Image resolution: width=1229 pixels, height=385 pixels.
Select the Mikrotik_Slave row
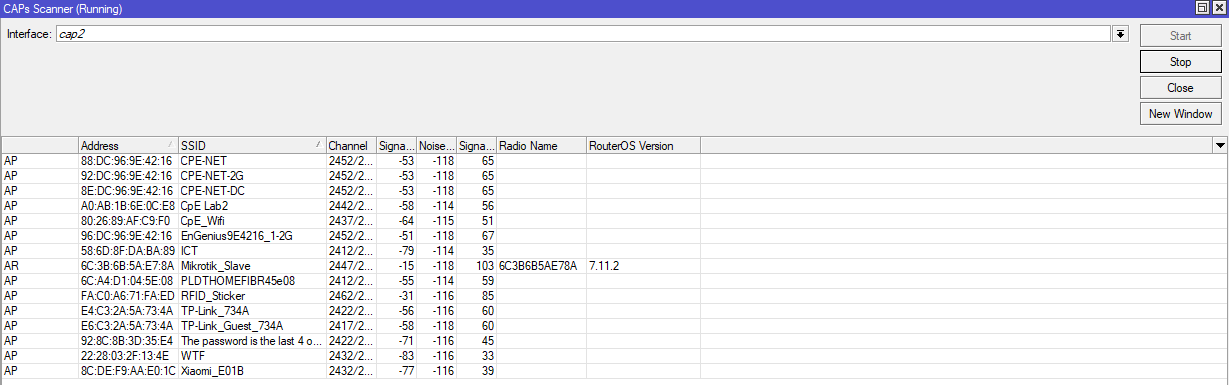point(614,266)
